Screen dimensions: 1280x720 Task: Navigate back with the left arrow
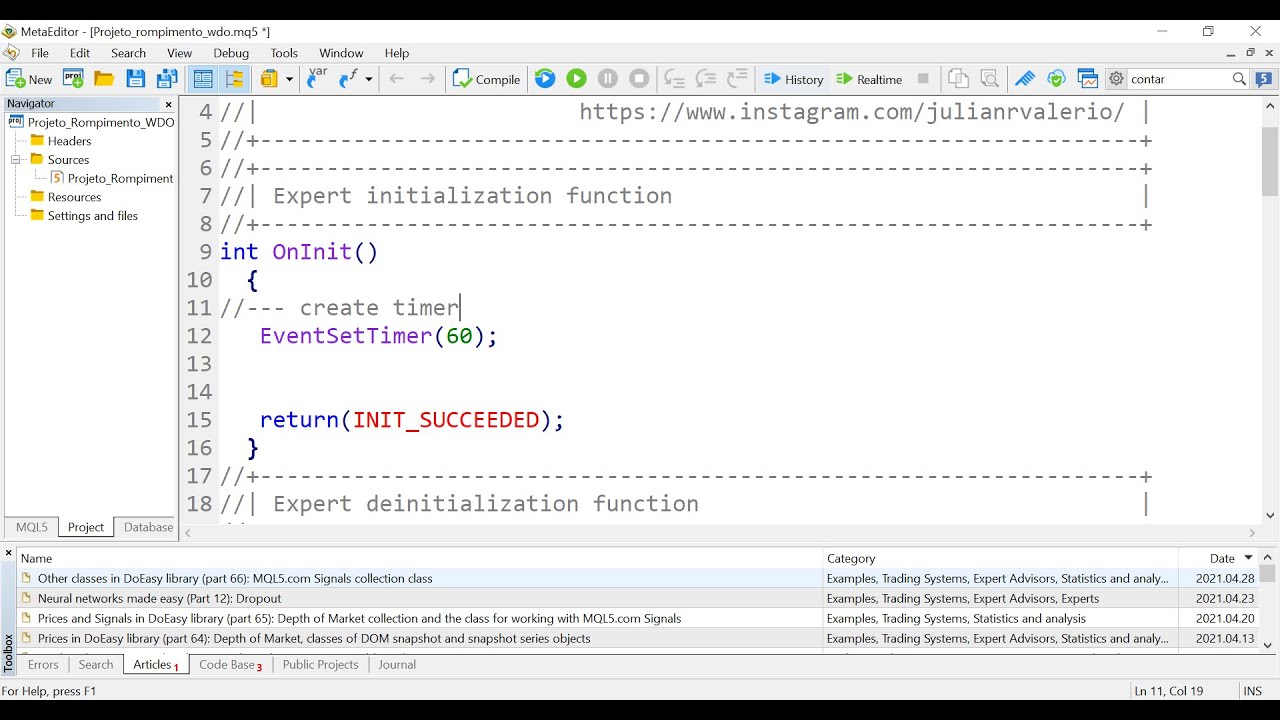[397, 79]
